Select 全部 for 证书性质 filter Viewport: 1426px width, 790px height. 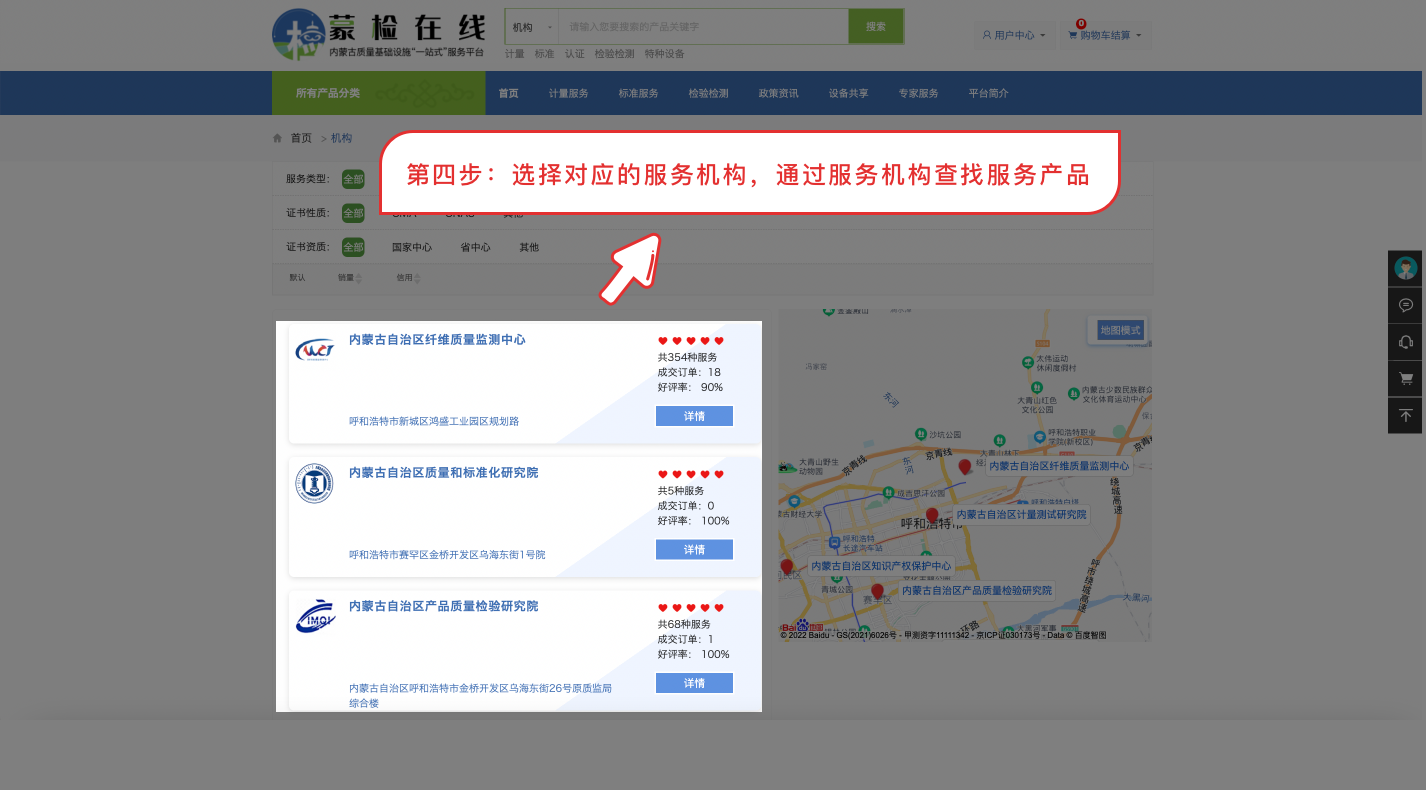click(x=353, y=213)
